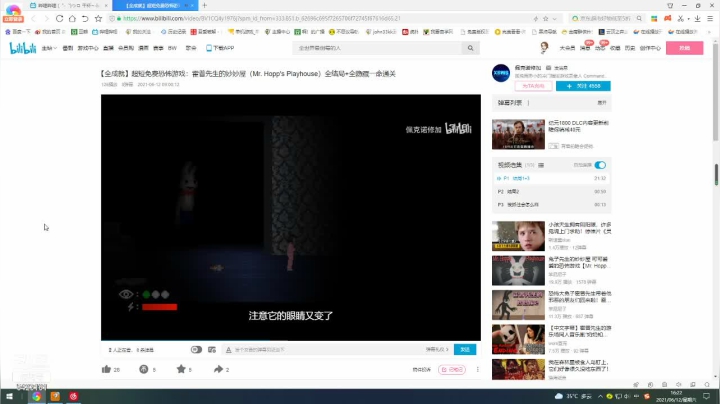Open 历史 history in header
The width and height of the screenshot is (720, 404).
coord(630,48)
